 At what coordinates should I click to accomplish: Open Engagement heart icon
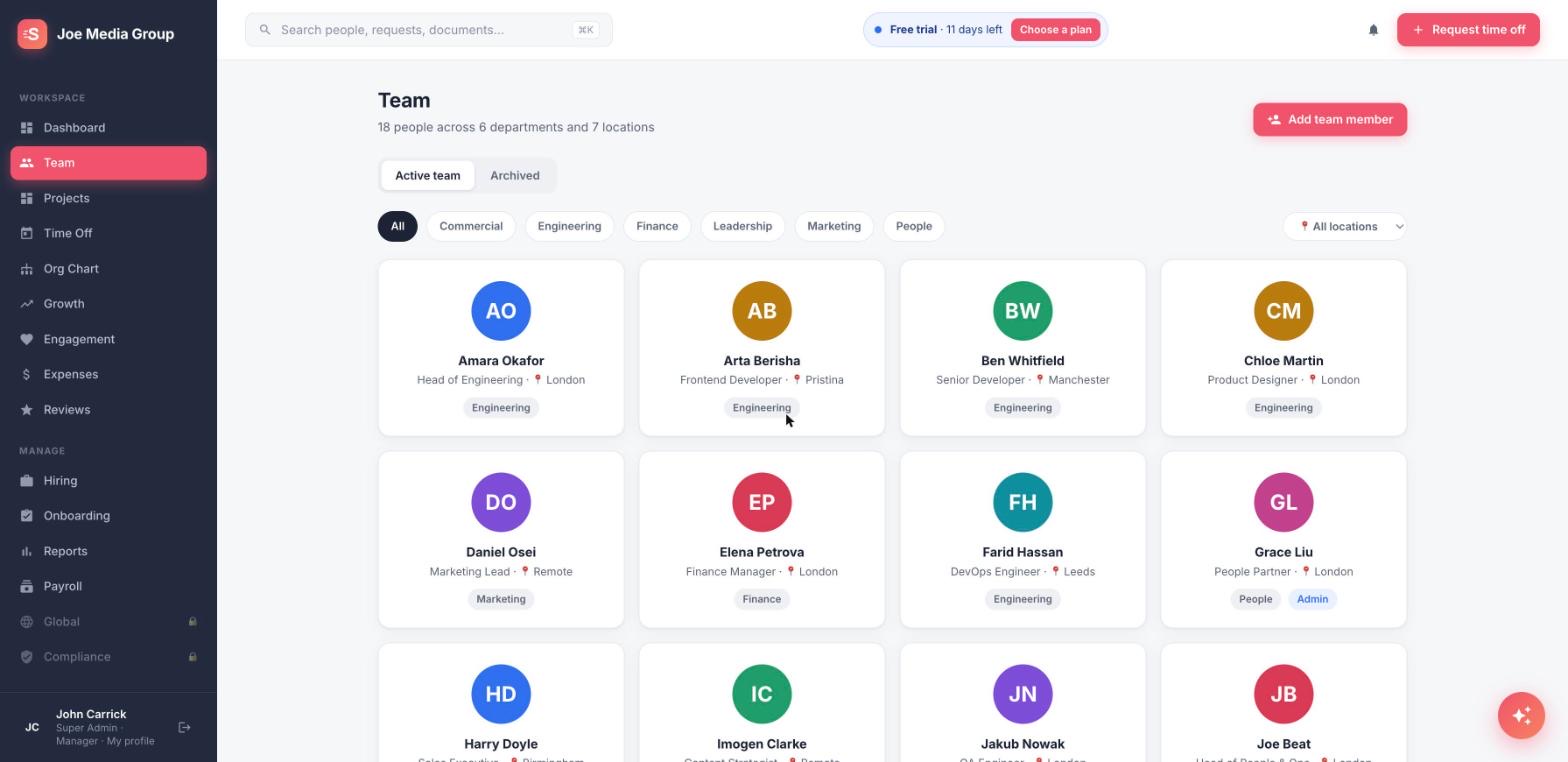coord(27,339)
